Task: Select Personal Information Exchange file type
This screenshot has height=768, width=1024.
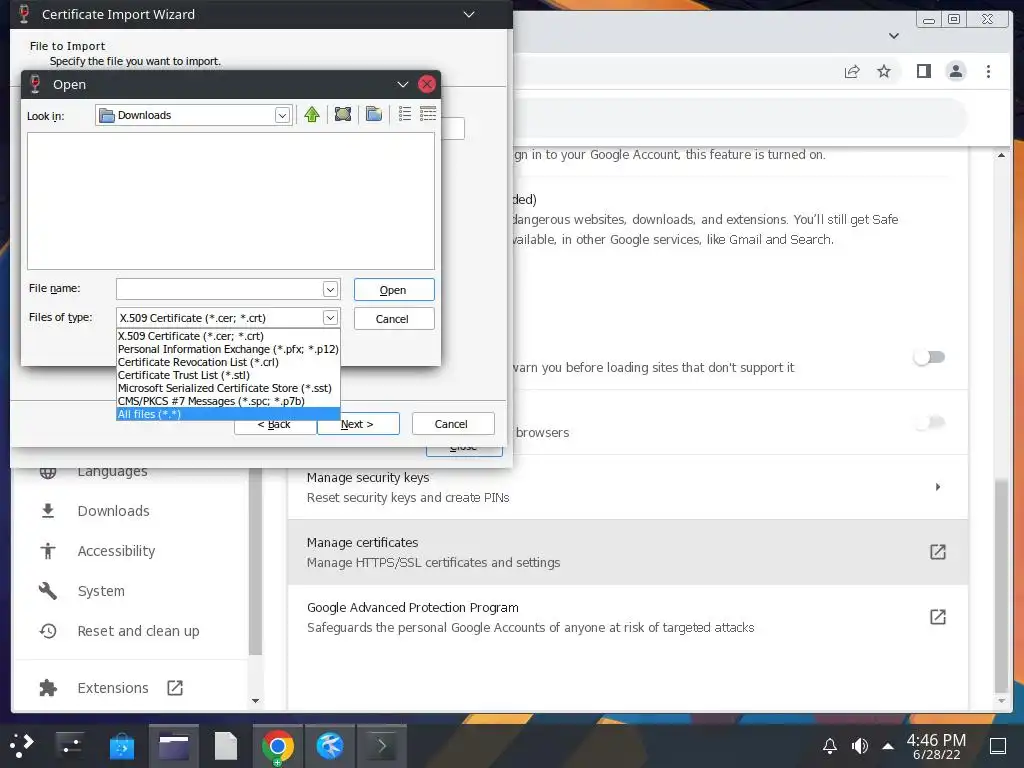Action: [x=228, y=349]
